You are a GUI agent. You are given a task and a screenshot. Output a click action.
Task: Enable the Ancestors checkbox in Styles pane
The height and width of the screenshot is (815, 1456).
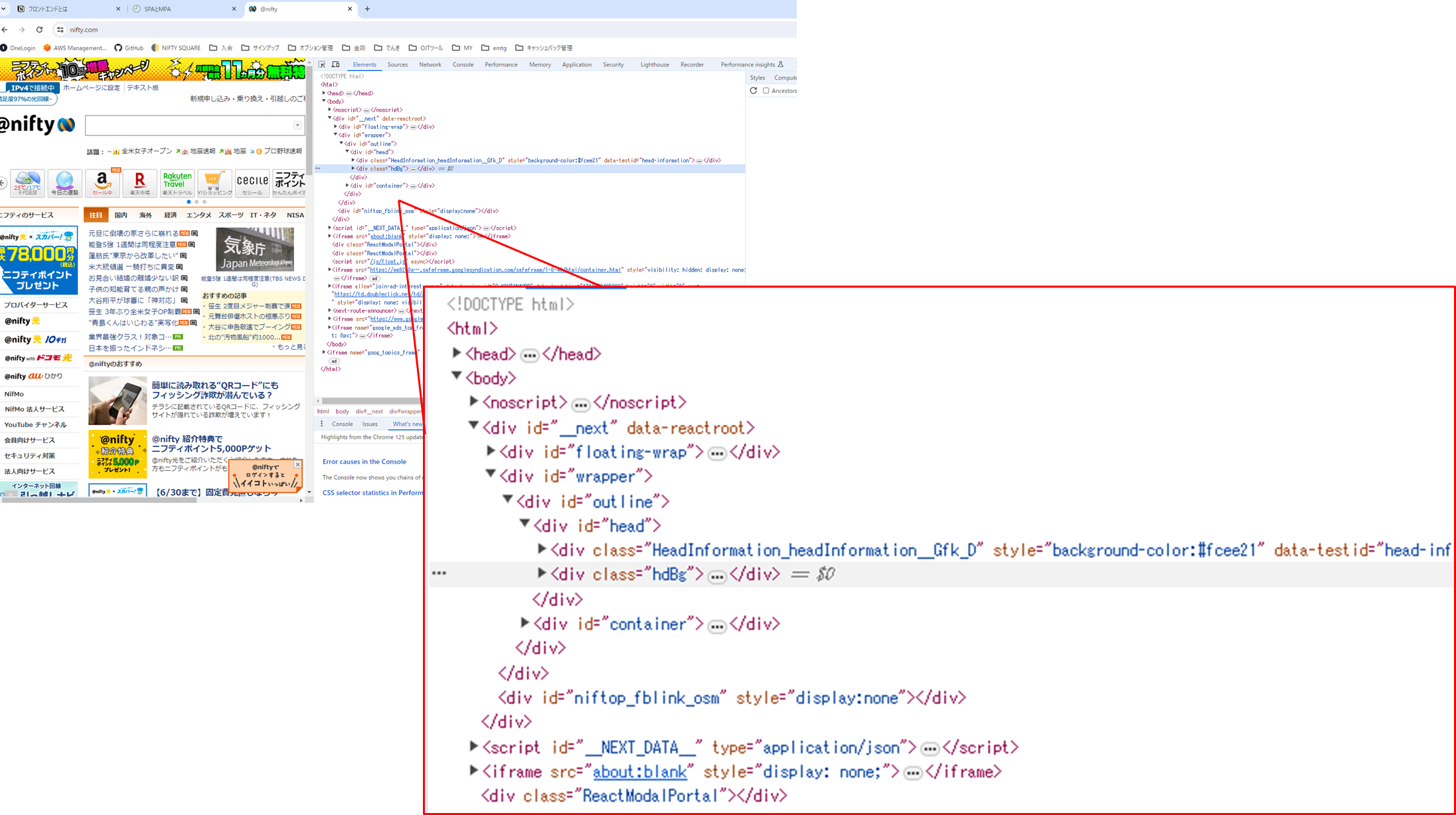point(766,90)
